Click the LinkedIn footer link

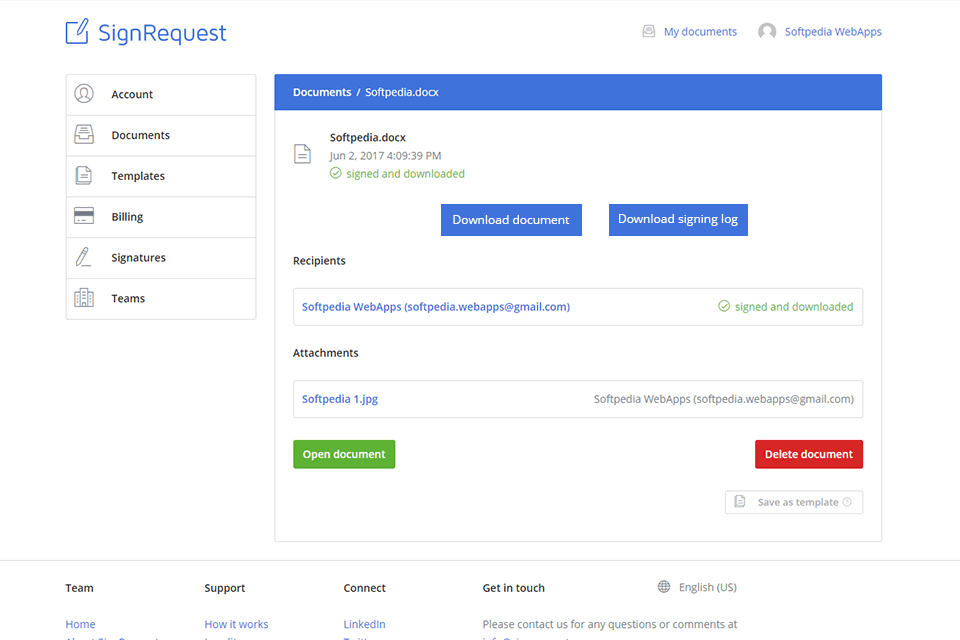(x=364, y=624)
